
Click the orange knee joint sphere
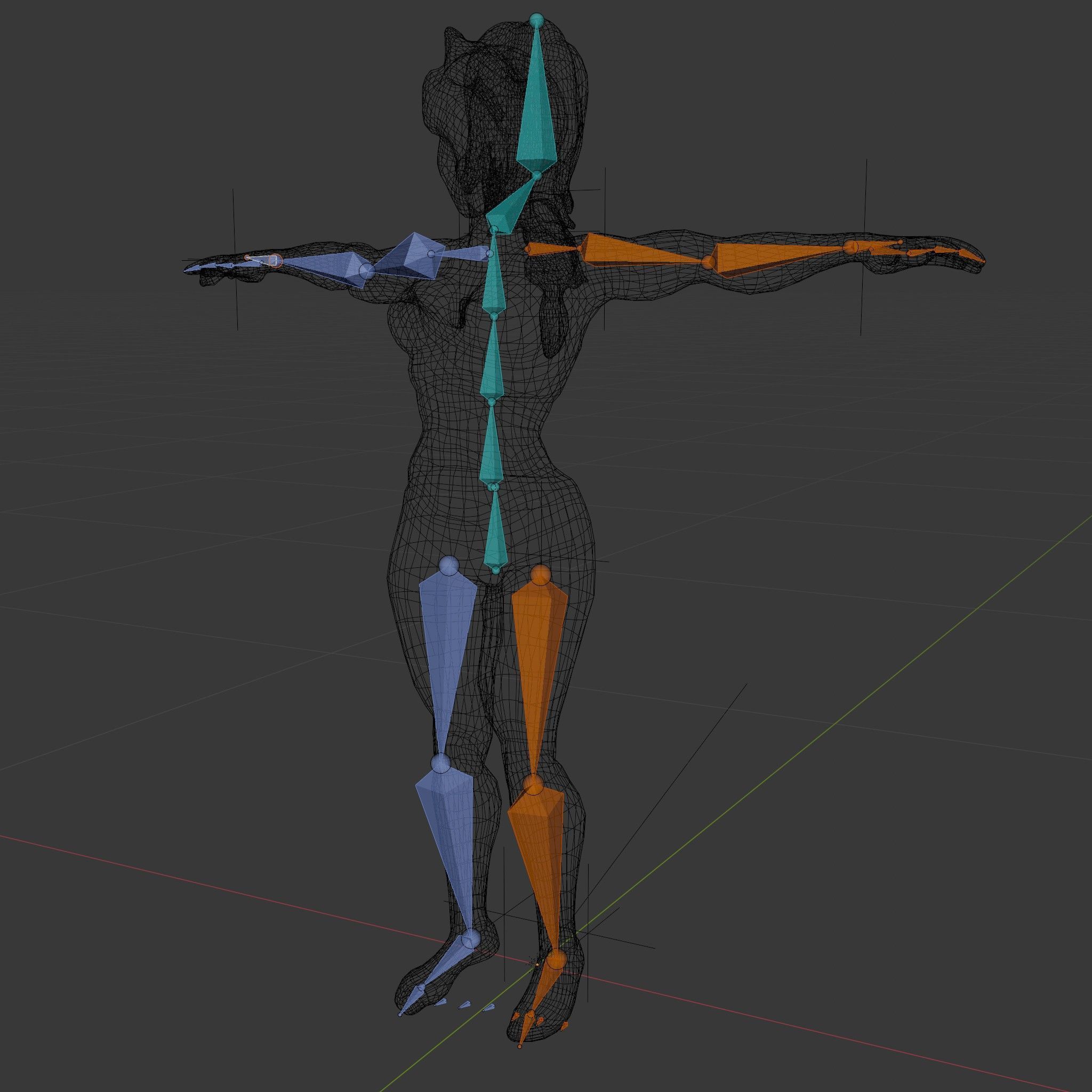533,784
